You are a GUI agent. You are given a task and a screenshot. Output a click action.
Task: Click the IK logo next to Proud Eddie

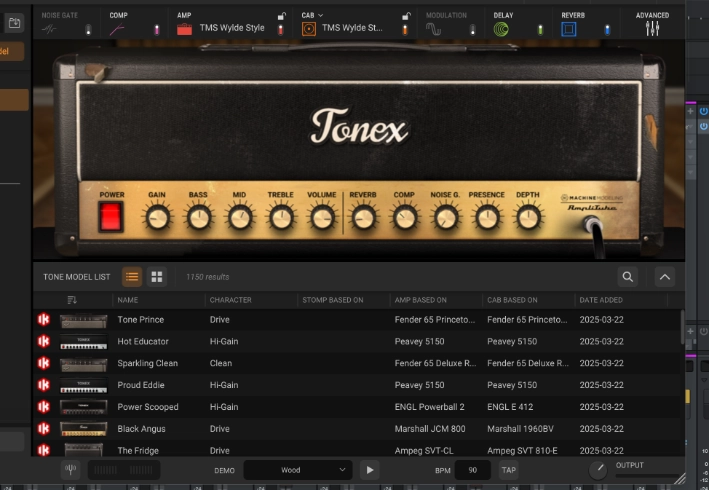(x=44, y=385)
